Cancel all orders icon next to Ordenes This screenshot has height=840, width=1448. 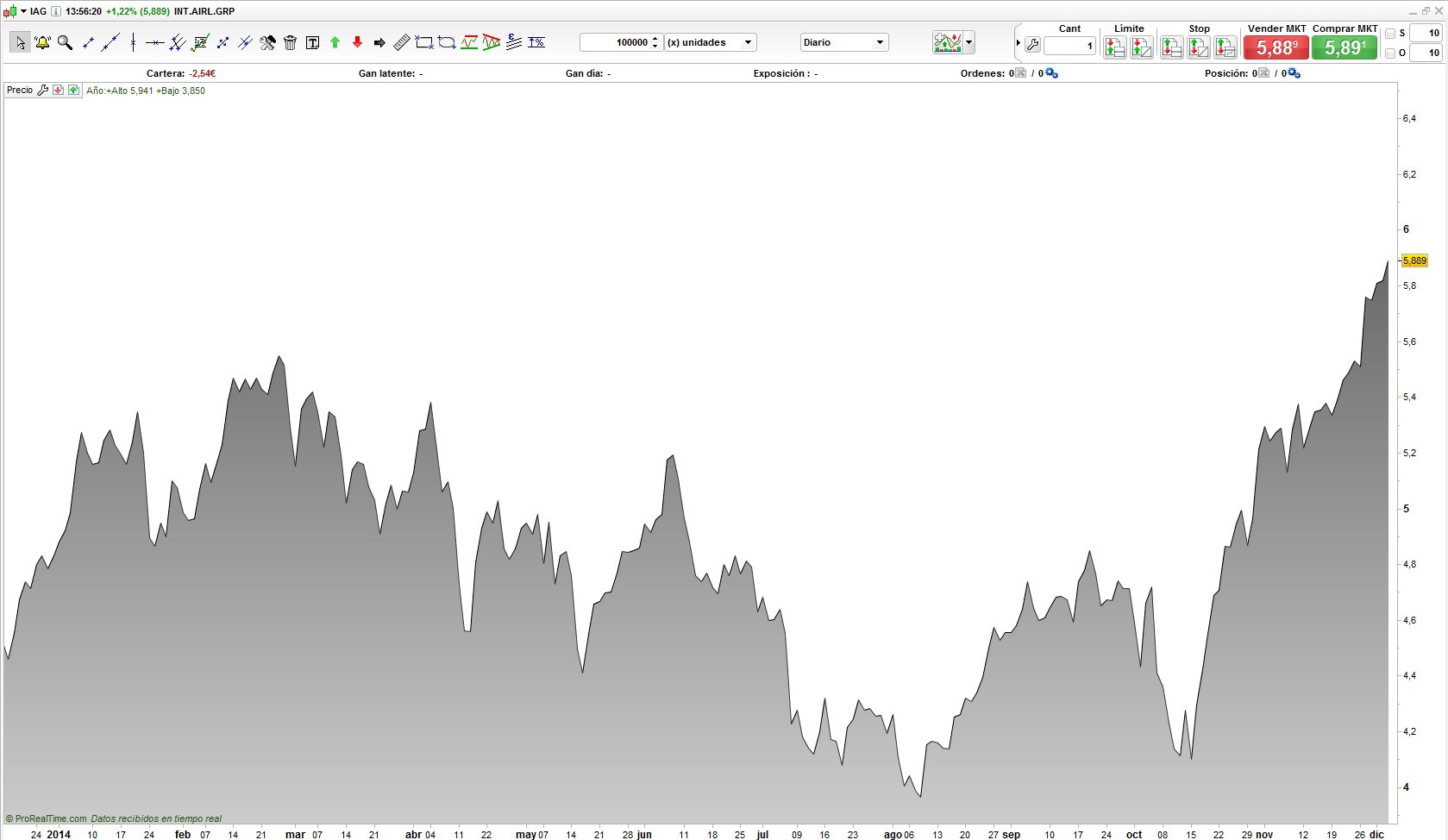pyautogui.click(x=1021, y=73)
